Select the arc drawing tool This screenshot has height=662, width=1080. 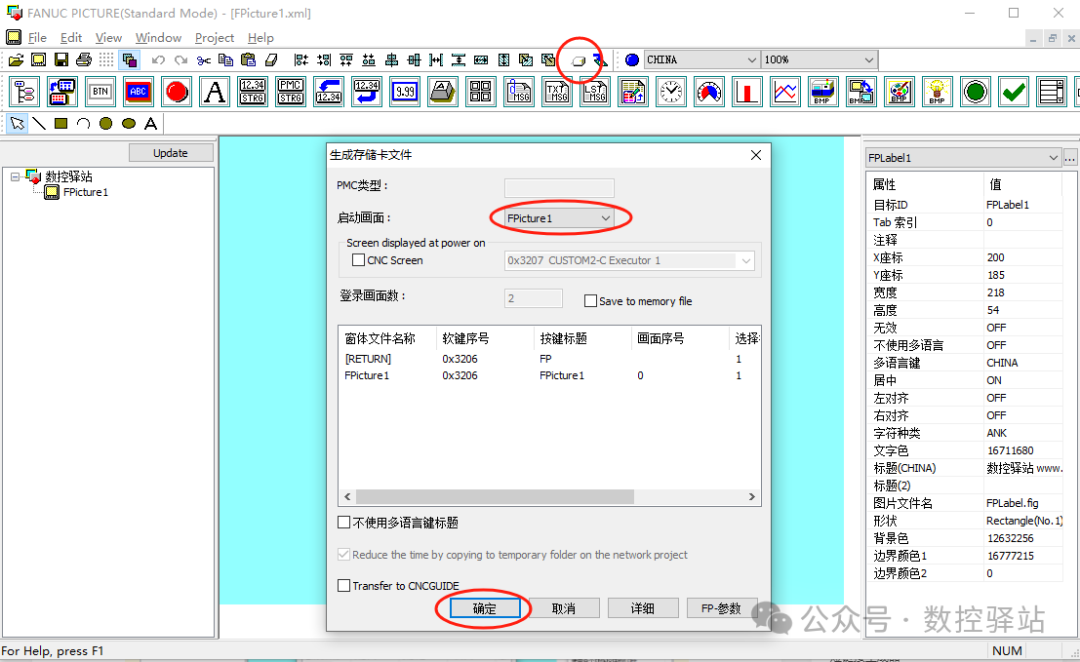click(x=83, y=123)
